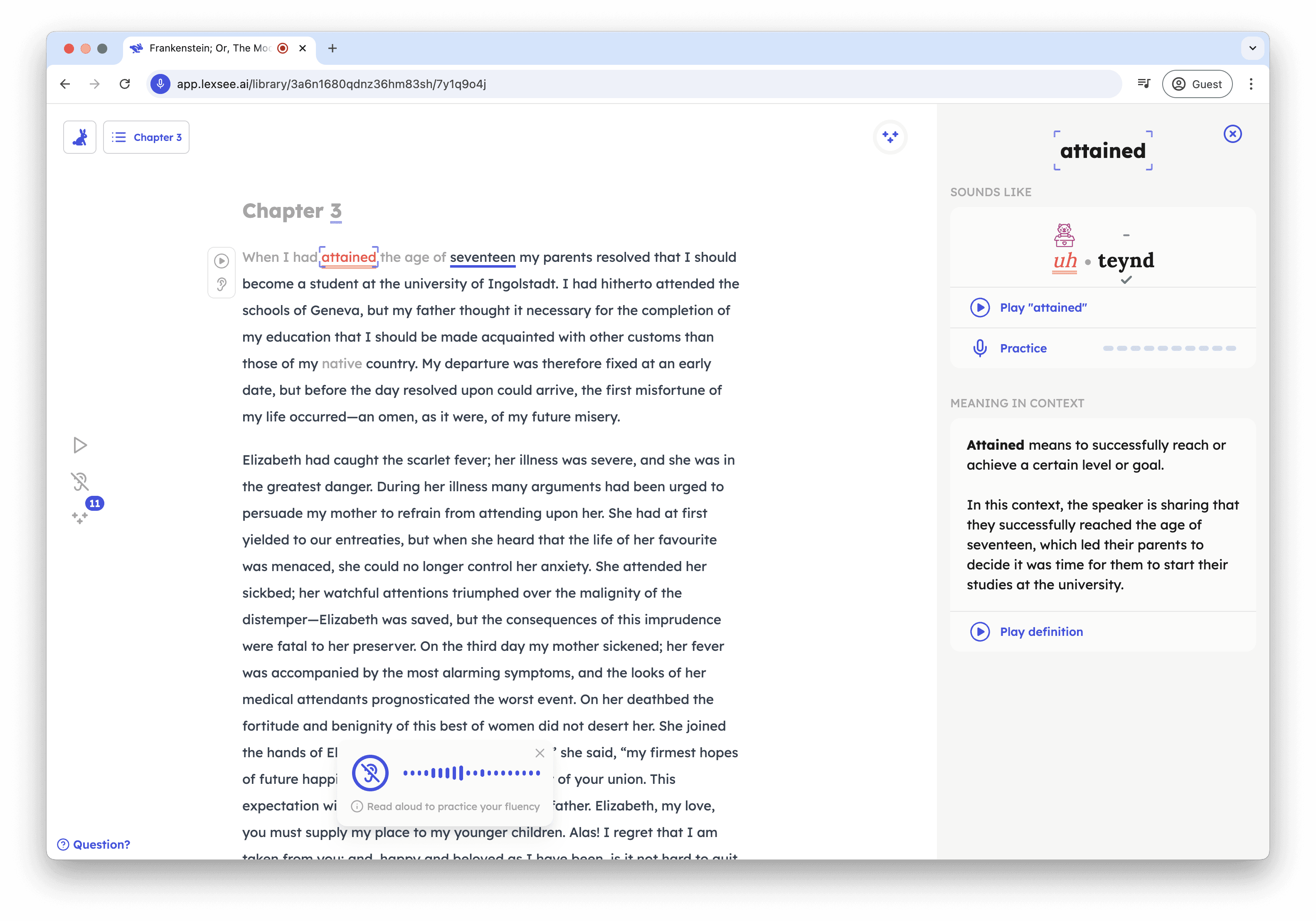Click the ear listening icon beside paragraph
Image resolution: width=1316 pixels, height=921 pixels.
point(221,284)
